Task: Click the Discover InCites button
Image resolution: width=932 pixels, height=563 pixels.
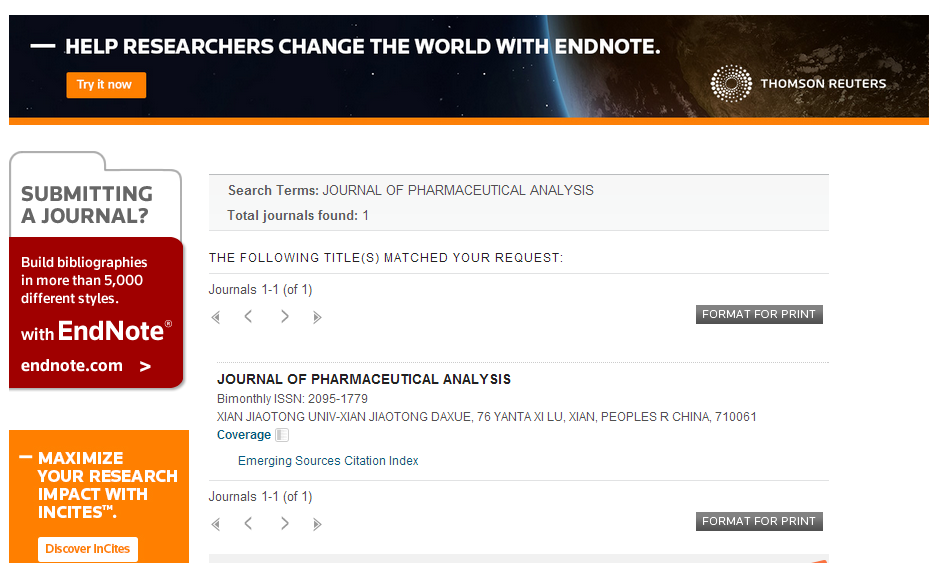Action: click(x=88, y=549)
